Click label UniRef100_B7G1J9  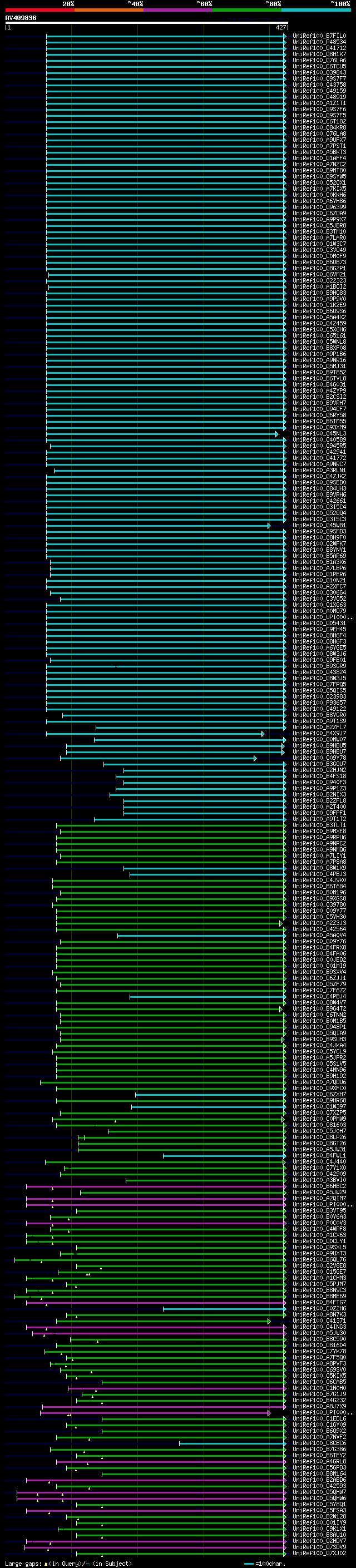coord(319,1394)
